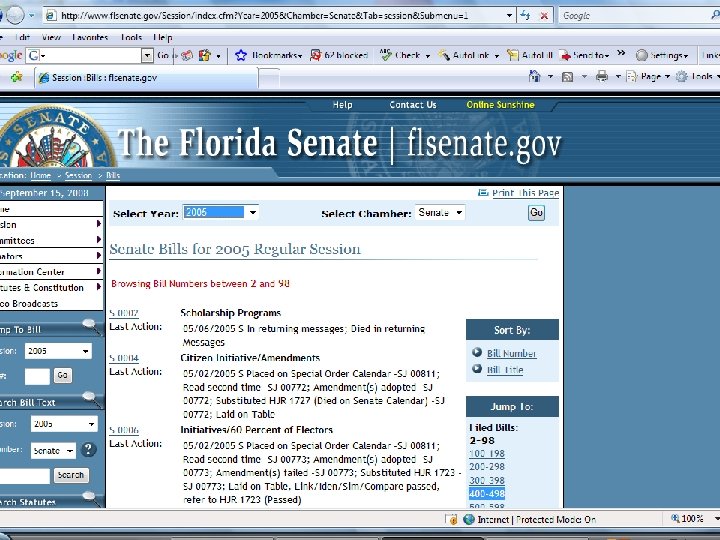Open bill S 0002 link
Viewport: 720px width, 540px height.
[x=124, y=313]
